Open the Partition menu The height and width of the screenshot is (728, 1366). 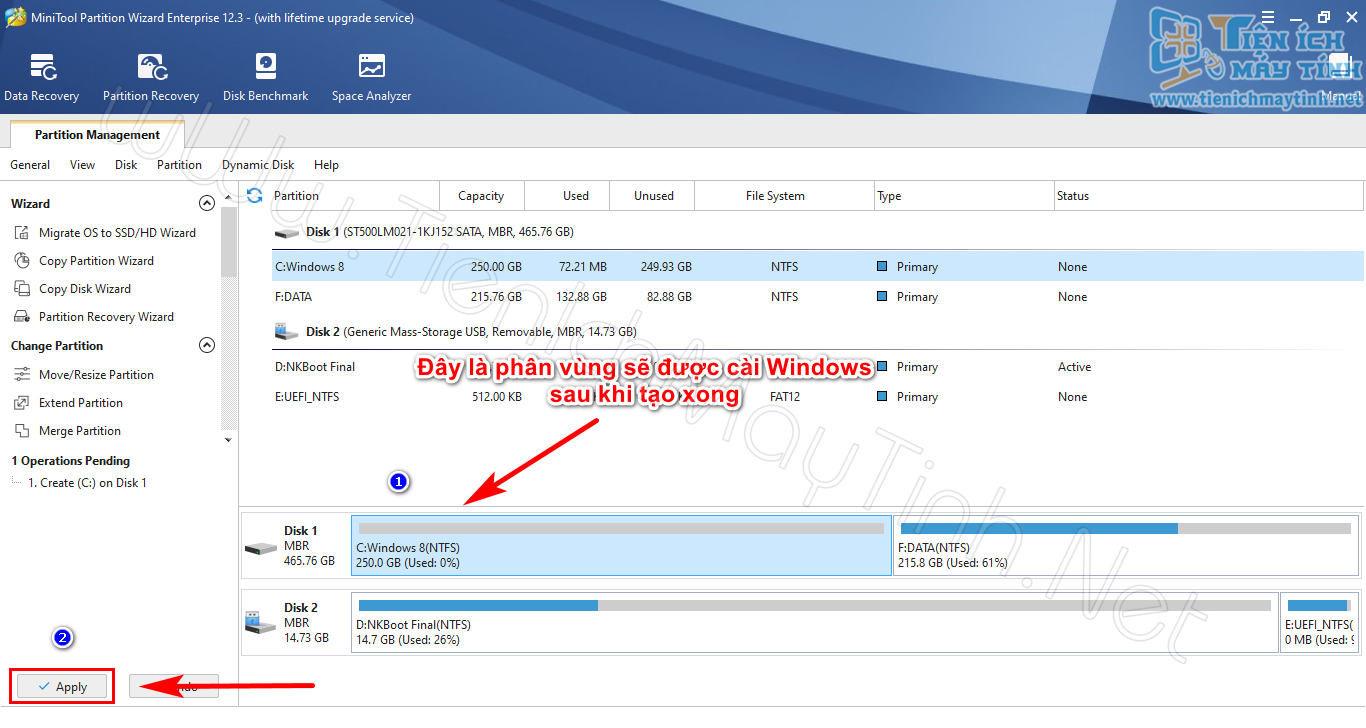point(179,165)
